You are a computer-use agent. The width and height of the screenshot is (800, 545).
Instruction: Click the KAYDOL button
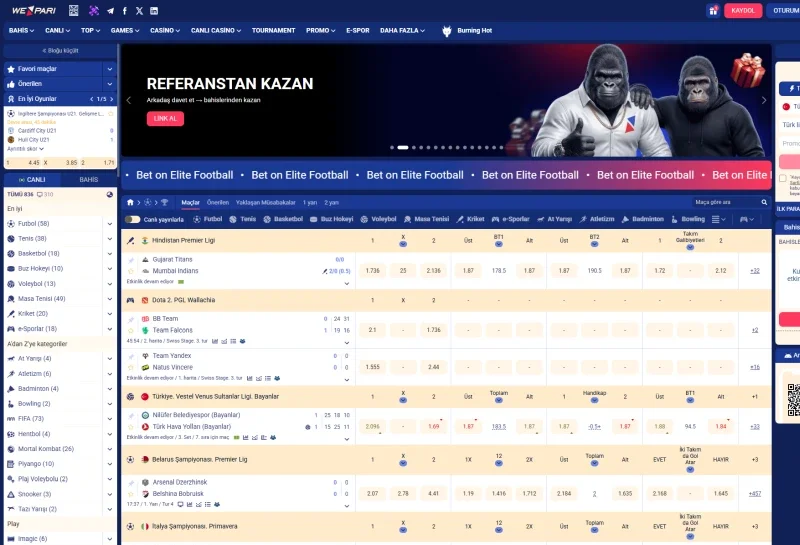pyautogui.click(x=743, y=11)
